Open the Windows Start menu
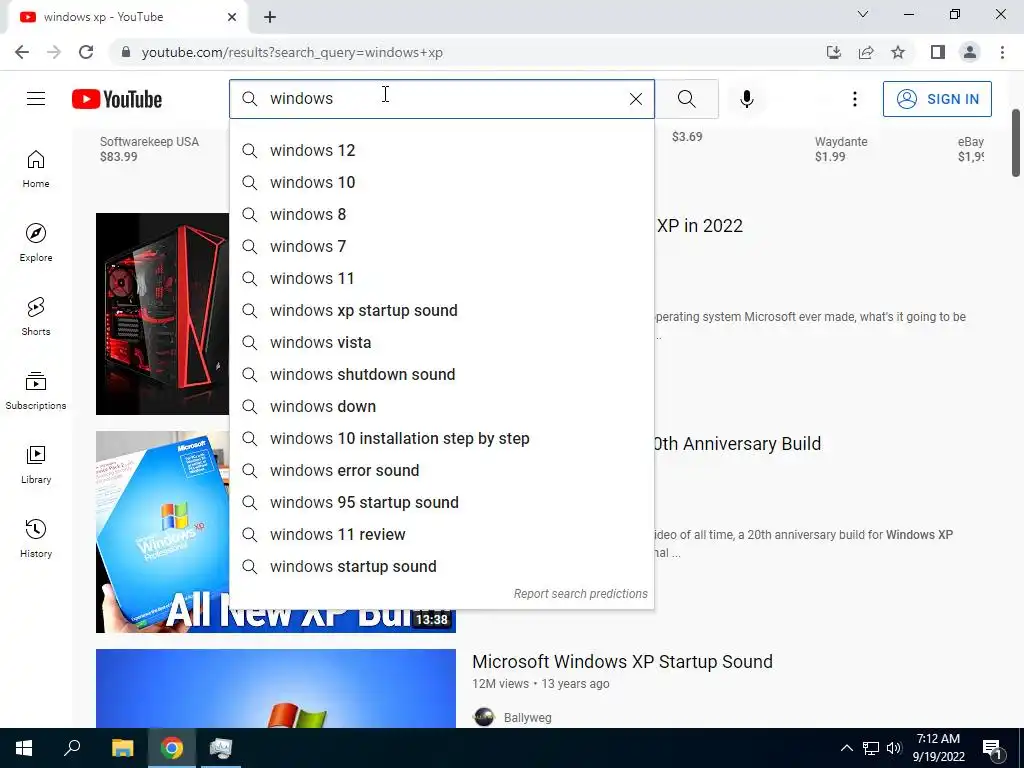1024x768 pixels. coord(24,748)
